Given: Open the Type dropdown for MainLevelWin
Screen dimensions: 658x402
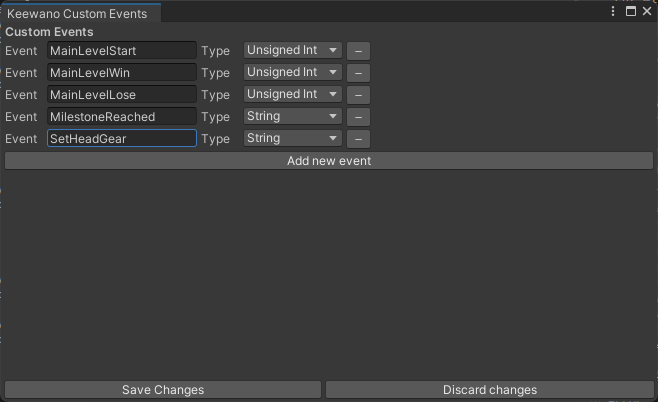Looking at the screenshot, I should (292, 72).
